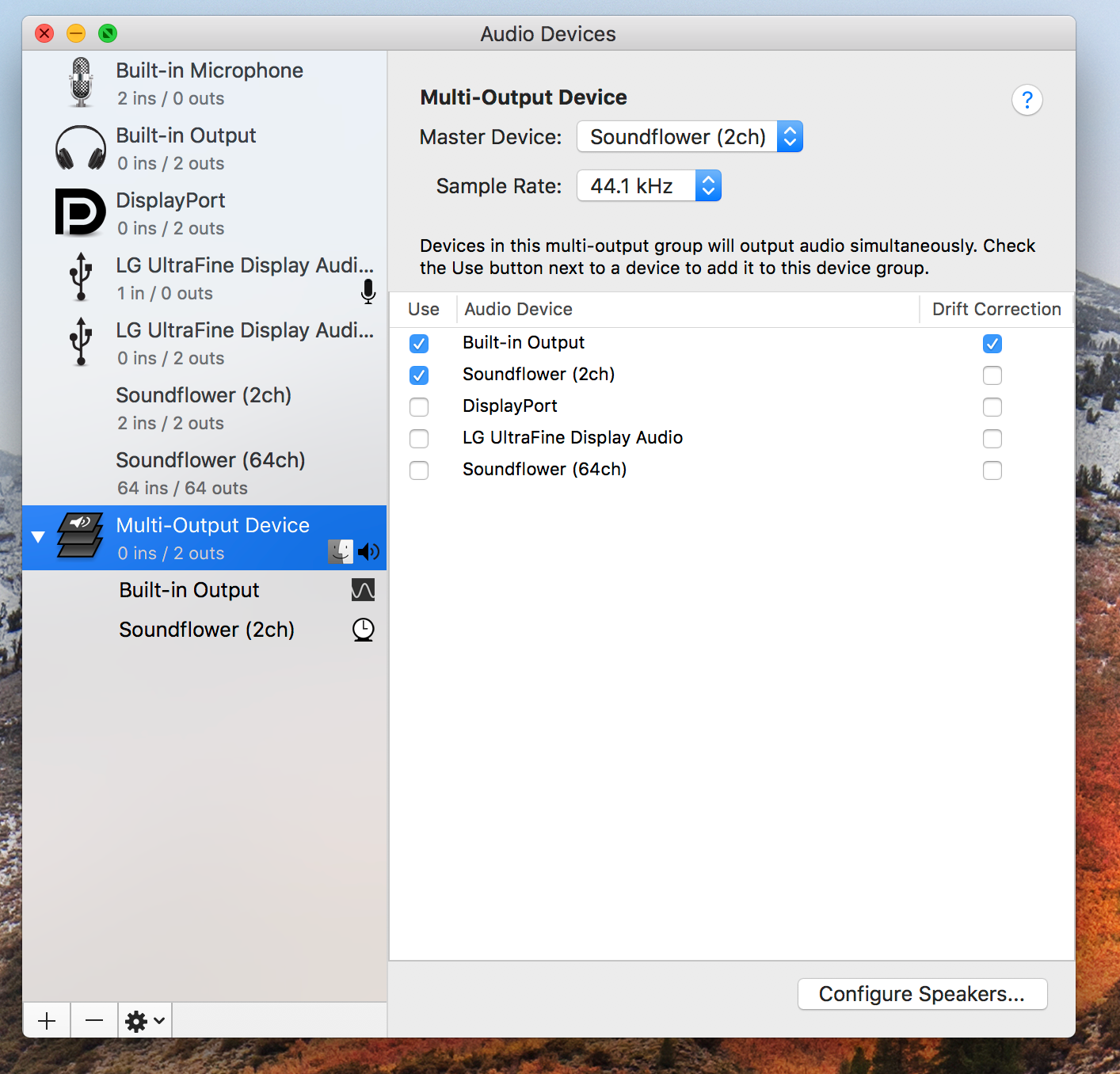Click USB icon of LG UltraFine 1-in device
The image size is (1120, 1074).
pos(81,276)
